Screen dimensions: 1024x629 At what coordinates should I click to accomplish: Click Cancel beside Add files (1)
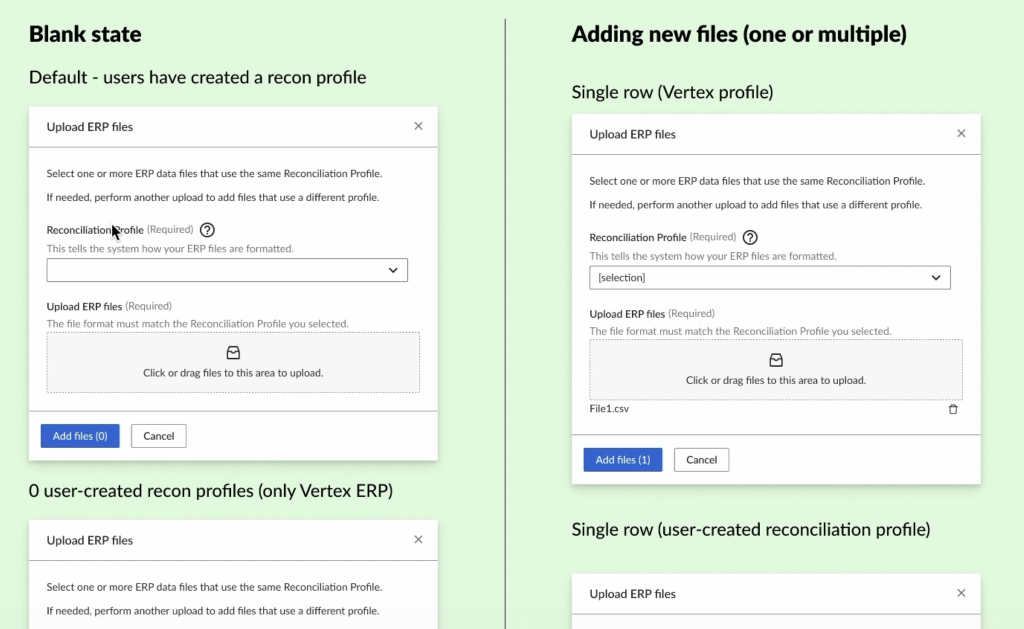tap(702, 460)
